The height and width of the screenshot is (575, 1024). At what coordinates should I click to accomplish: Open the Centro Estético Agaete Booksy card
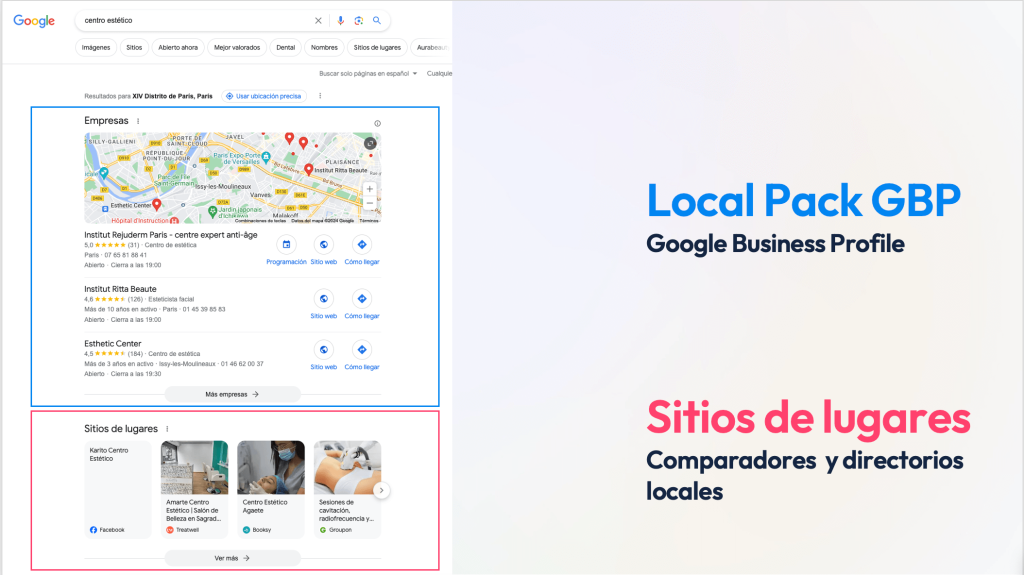tap(271, 489)
